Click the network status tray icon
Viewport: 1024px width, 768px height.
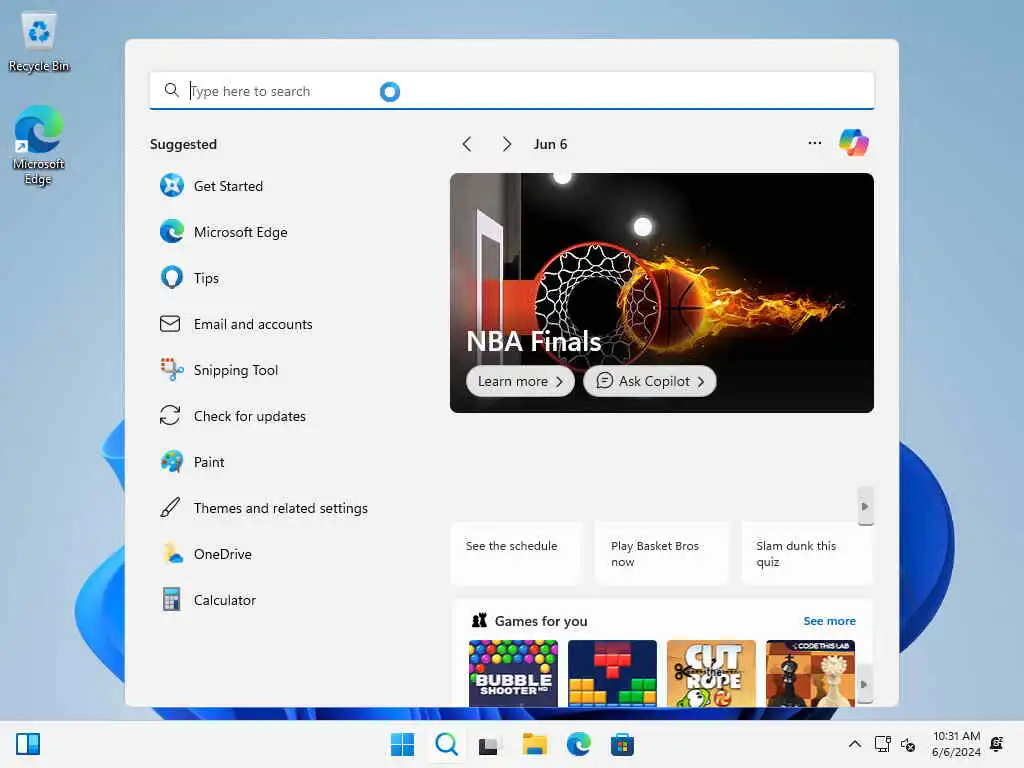(x=882, y=744)
